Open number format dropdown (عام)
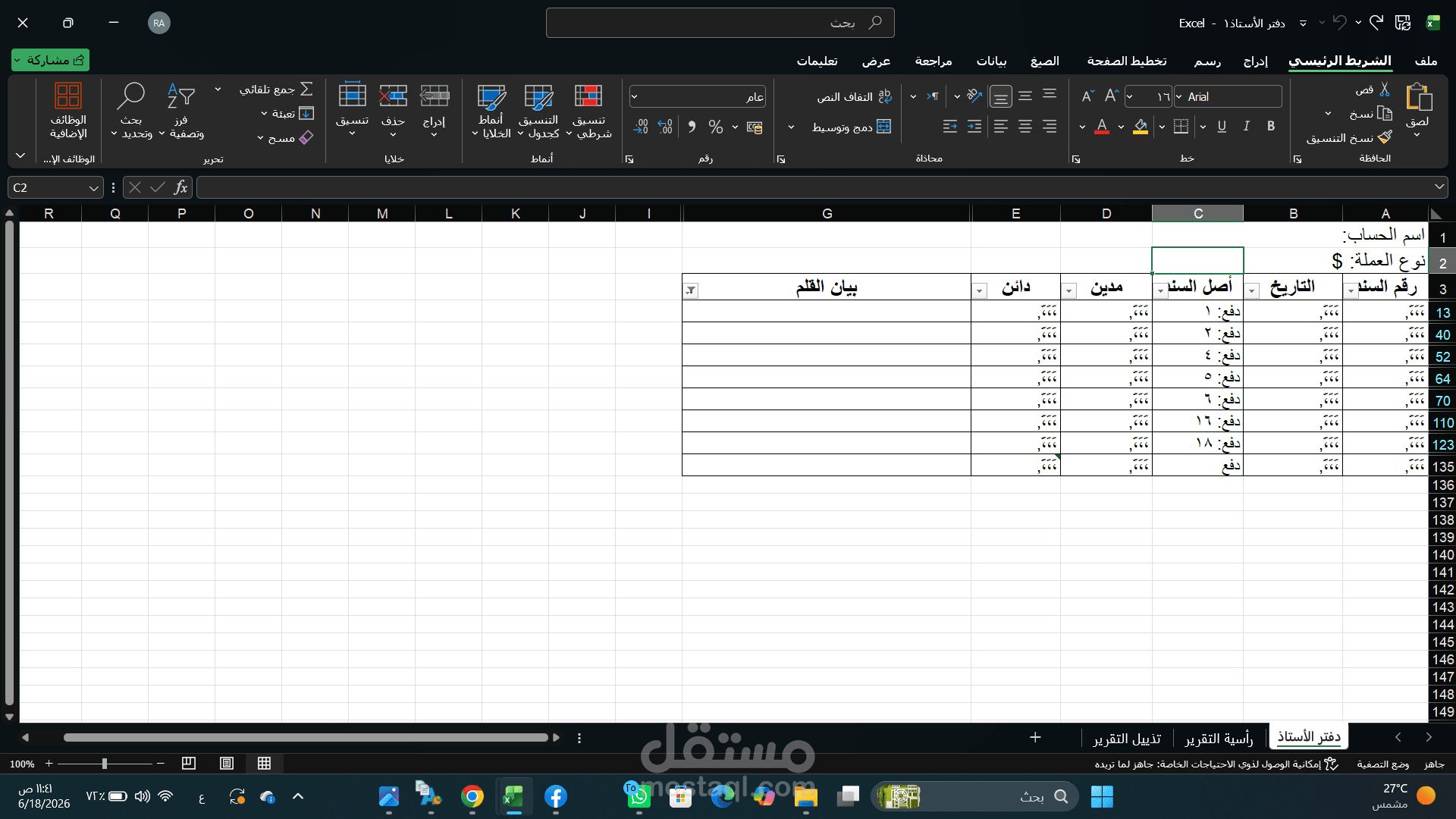The width and height of the screenshot is (1456, 819). (634, 96)
